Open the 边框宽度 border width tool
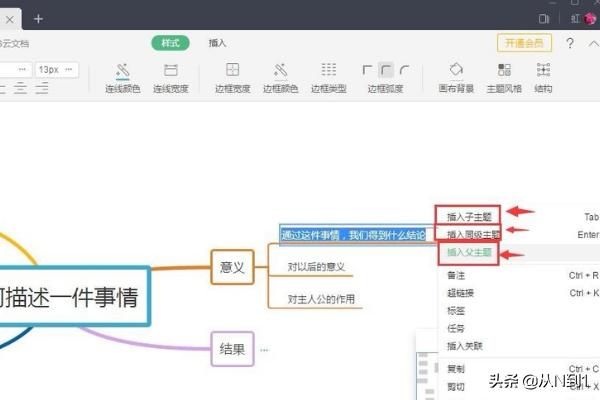This screenshot has height=400, width=600. coord(232,78)
